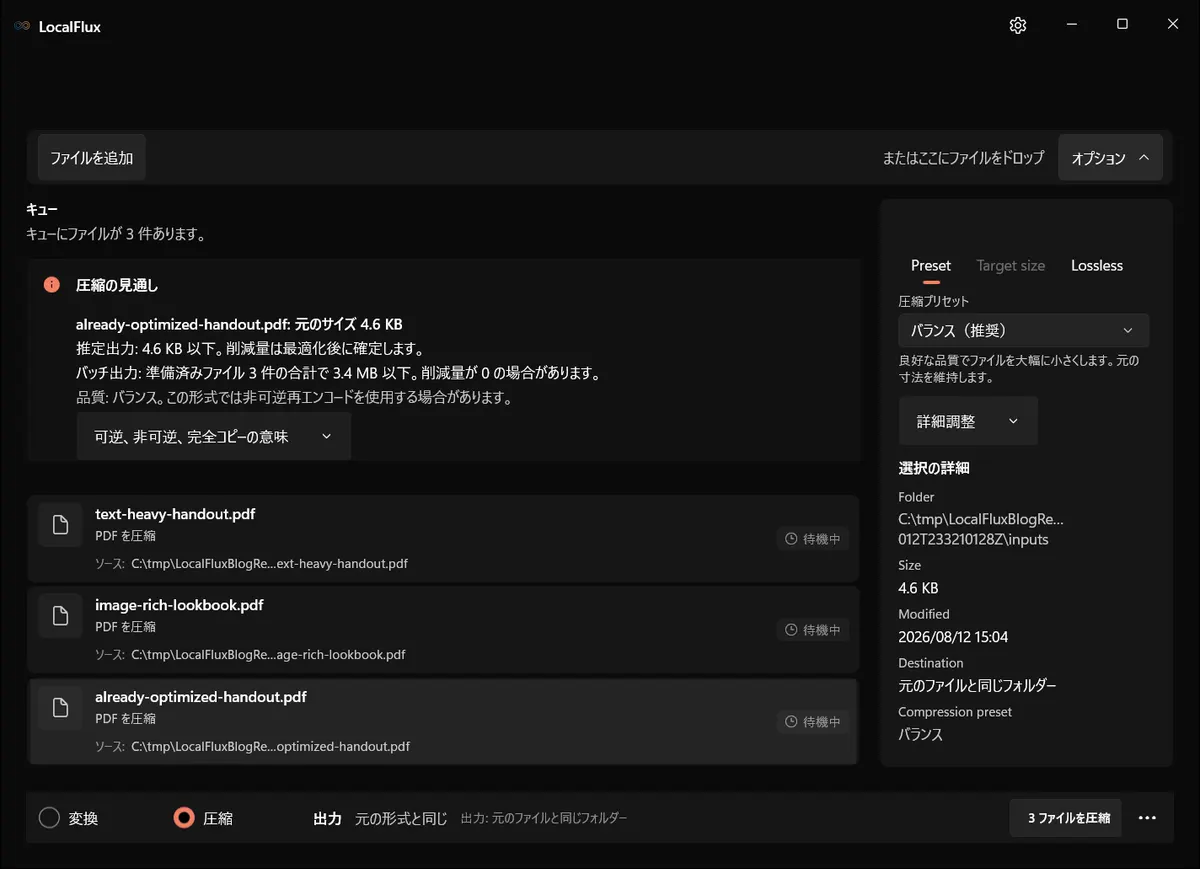Image resolution: width=1200 pixels, height=869 pixels.
Task: Click the Destination value in 選択の詳細
Action: pos(977,686)
